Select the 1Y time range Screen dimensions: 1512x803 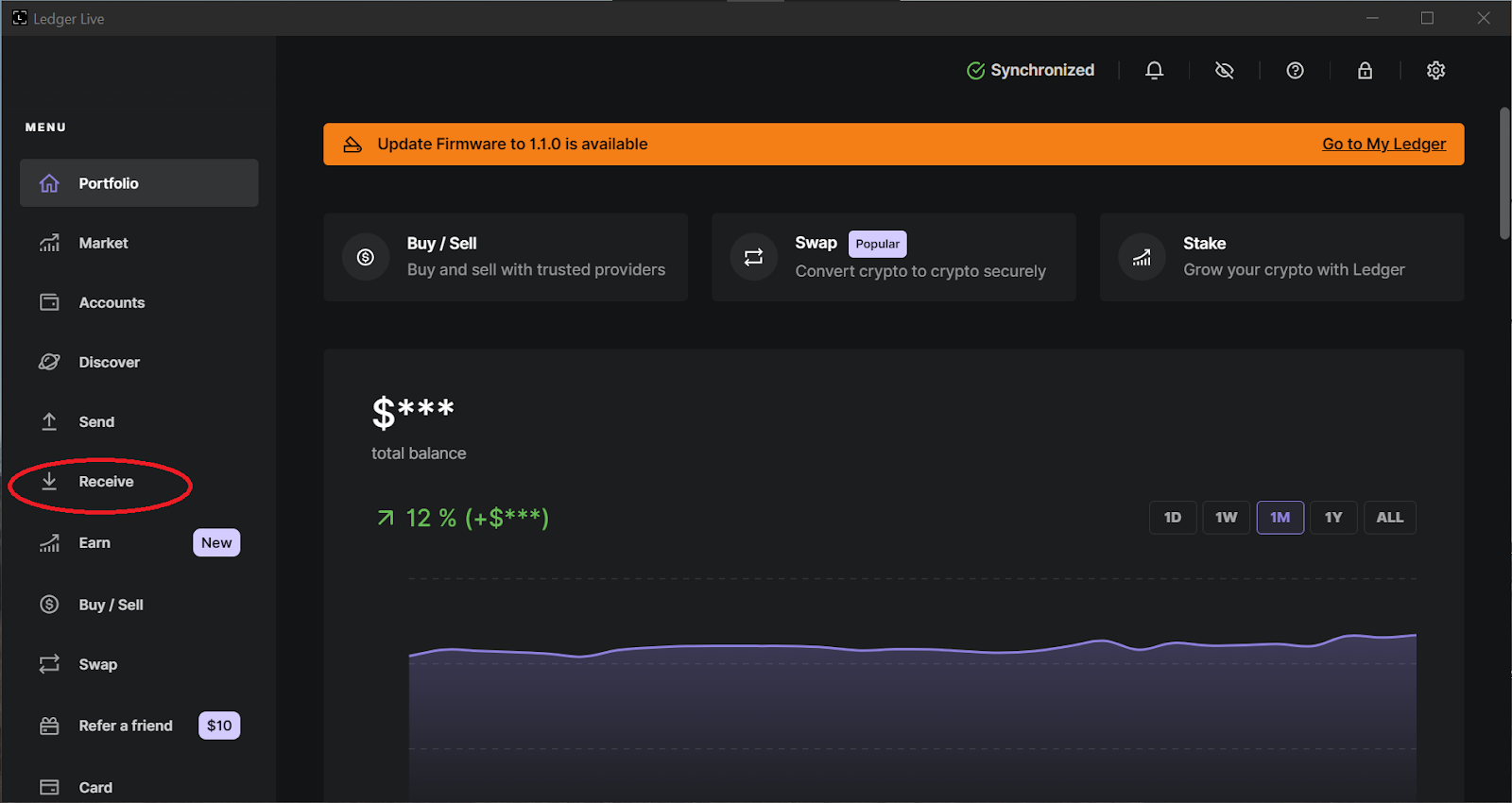(1333, 518)
